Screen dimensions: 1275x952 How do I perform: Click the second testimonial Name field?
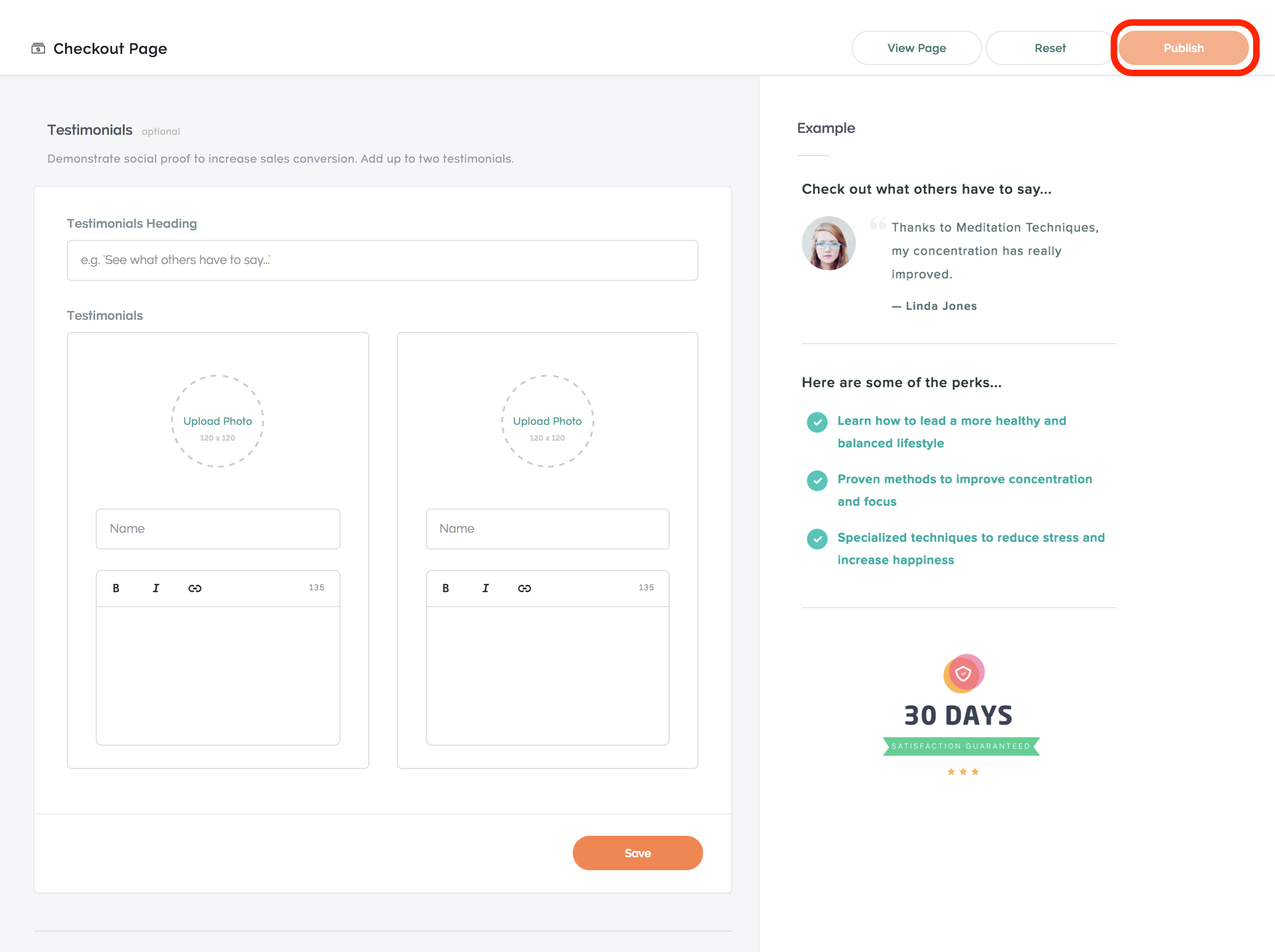coord(548,529)
